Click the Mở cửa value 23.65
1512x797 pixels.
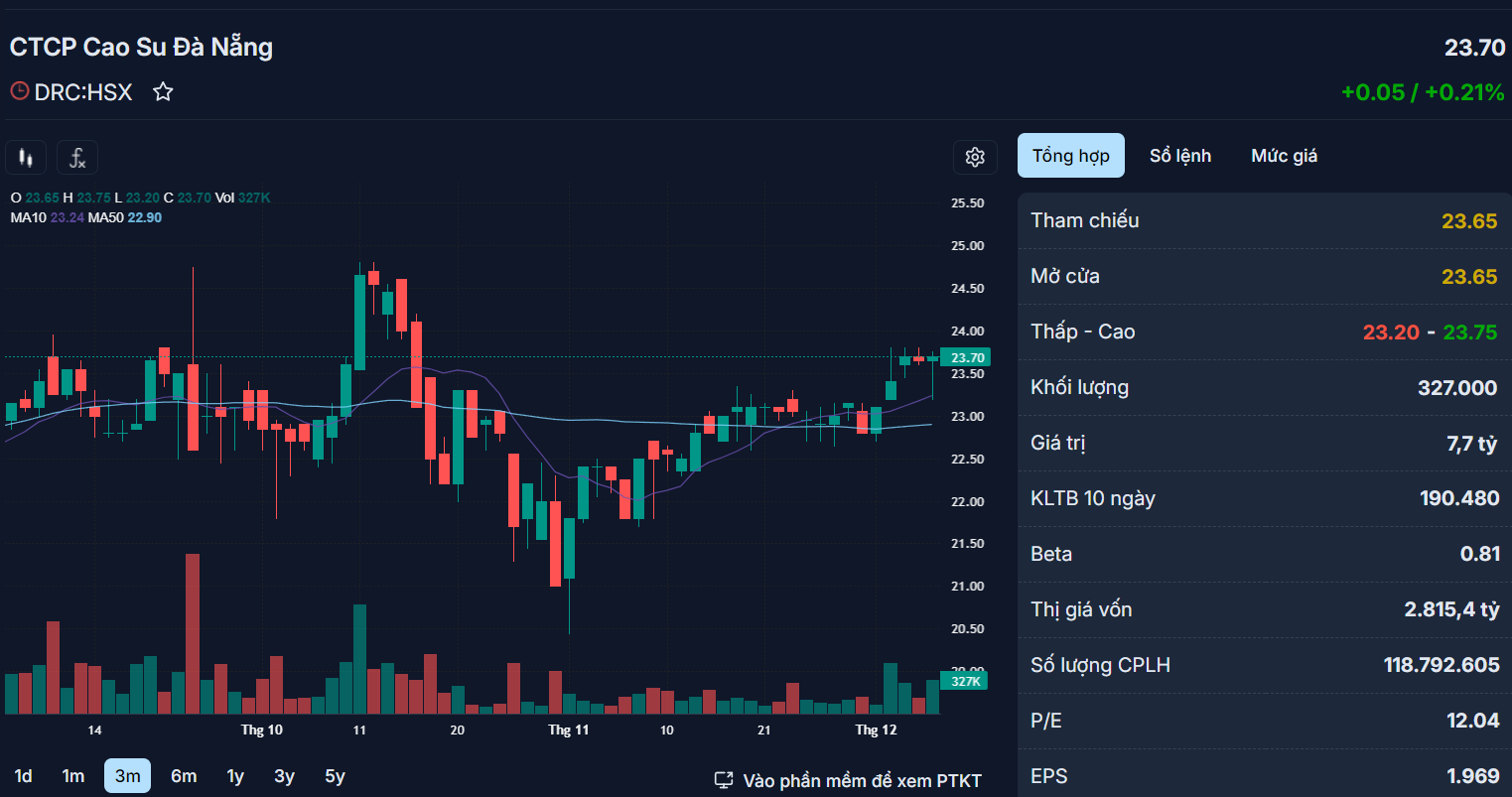click(1469, 276)
